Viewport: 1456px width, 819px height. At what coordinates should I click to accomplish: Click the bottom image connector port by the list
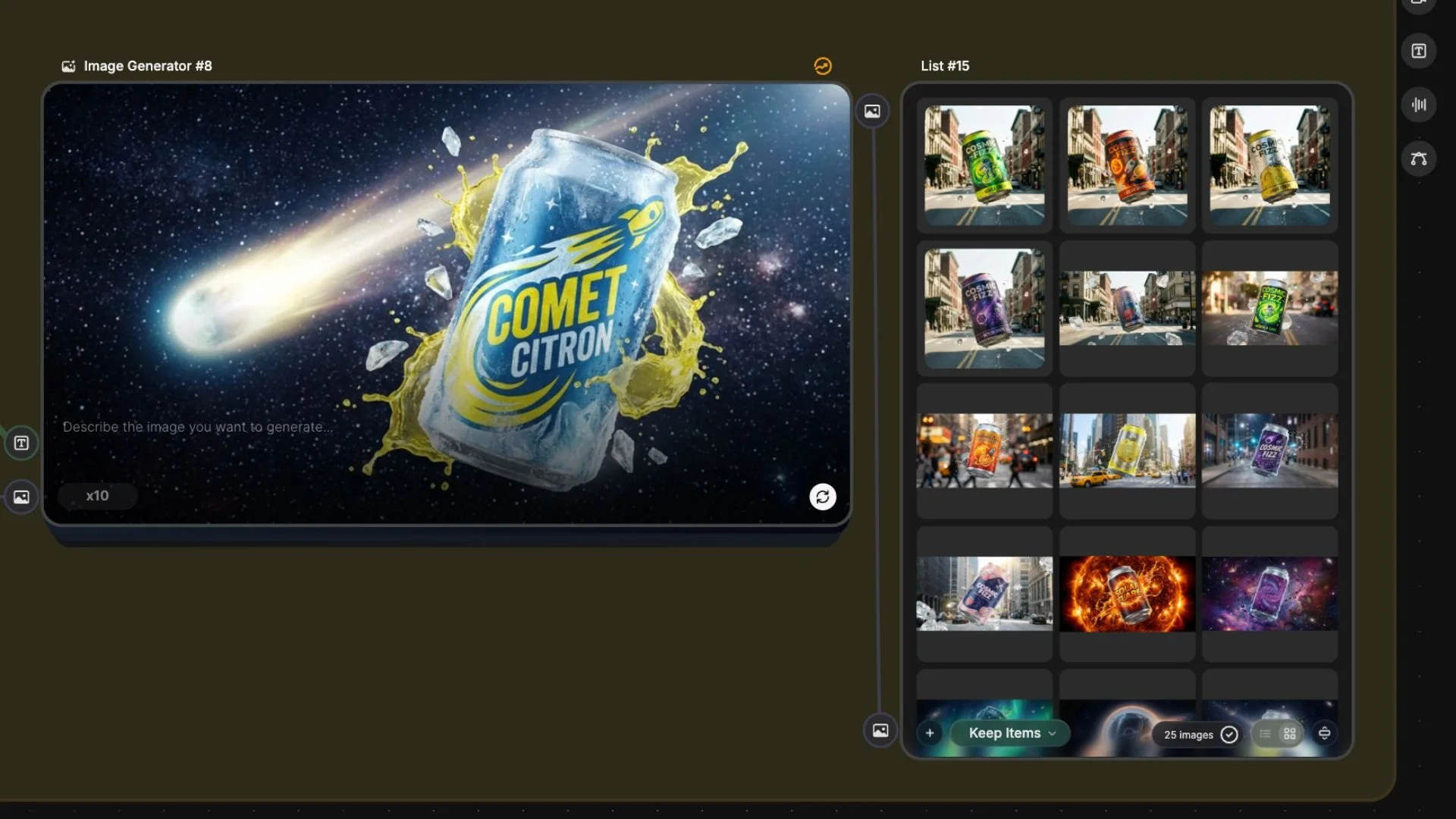point(880,730)
